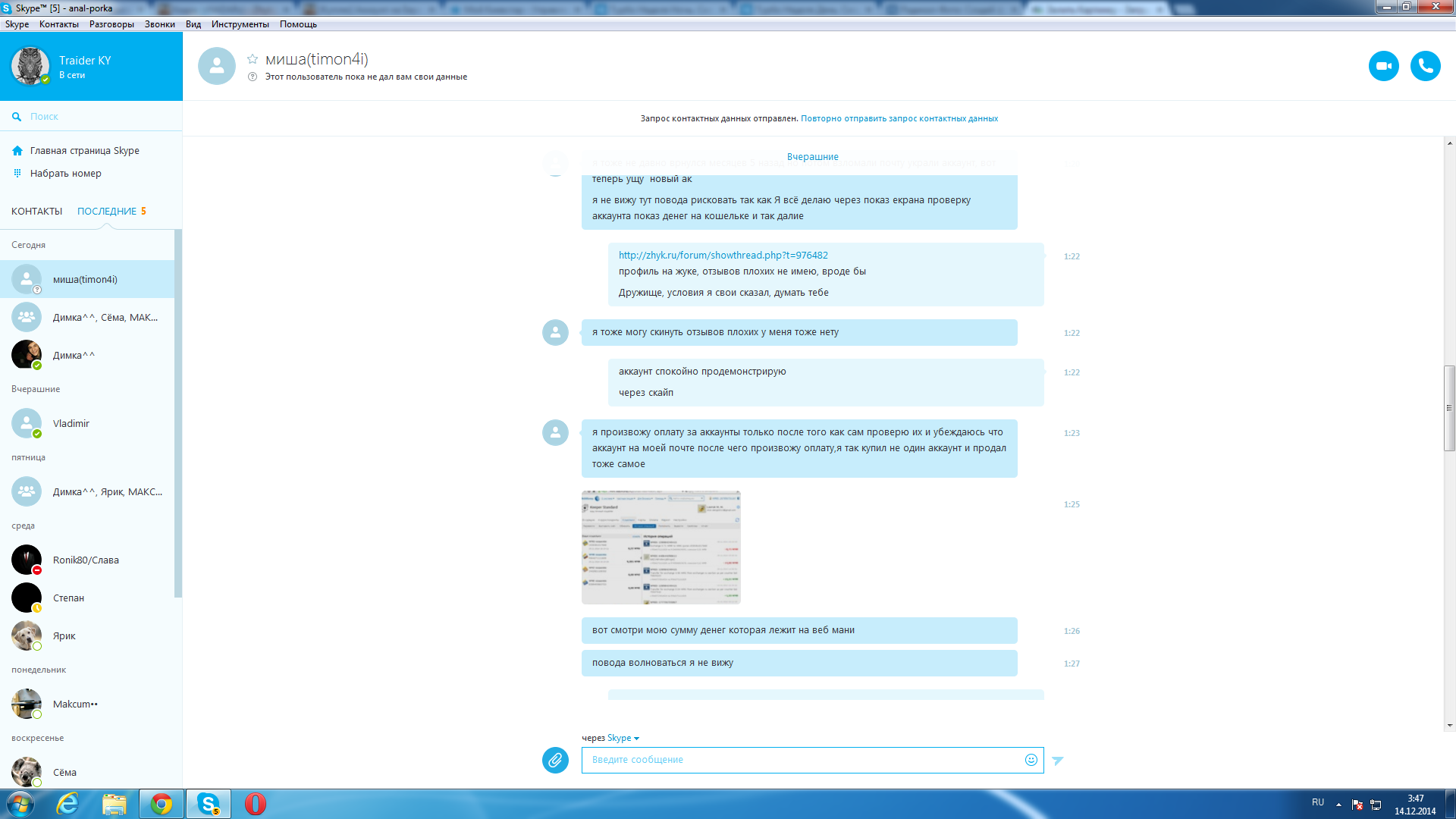Send the message with the arrow icon
Viewport: 1456px width, 819px height.
tap(1058, 761)
